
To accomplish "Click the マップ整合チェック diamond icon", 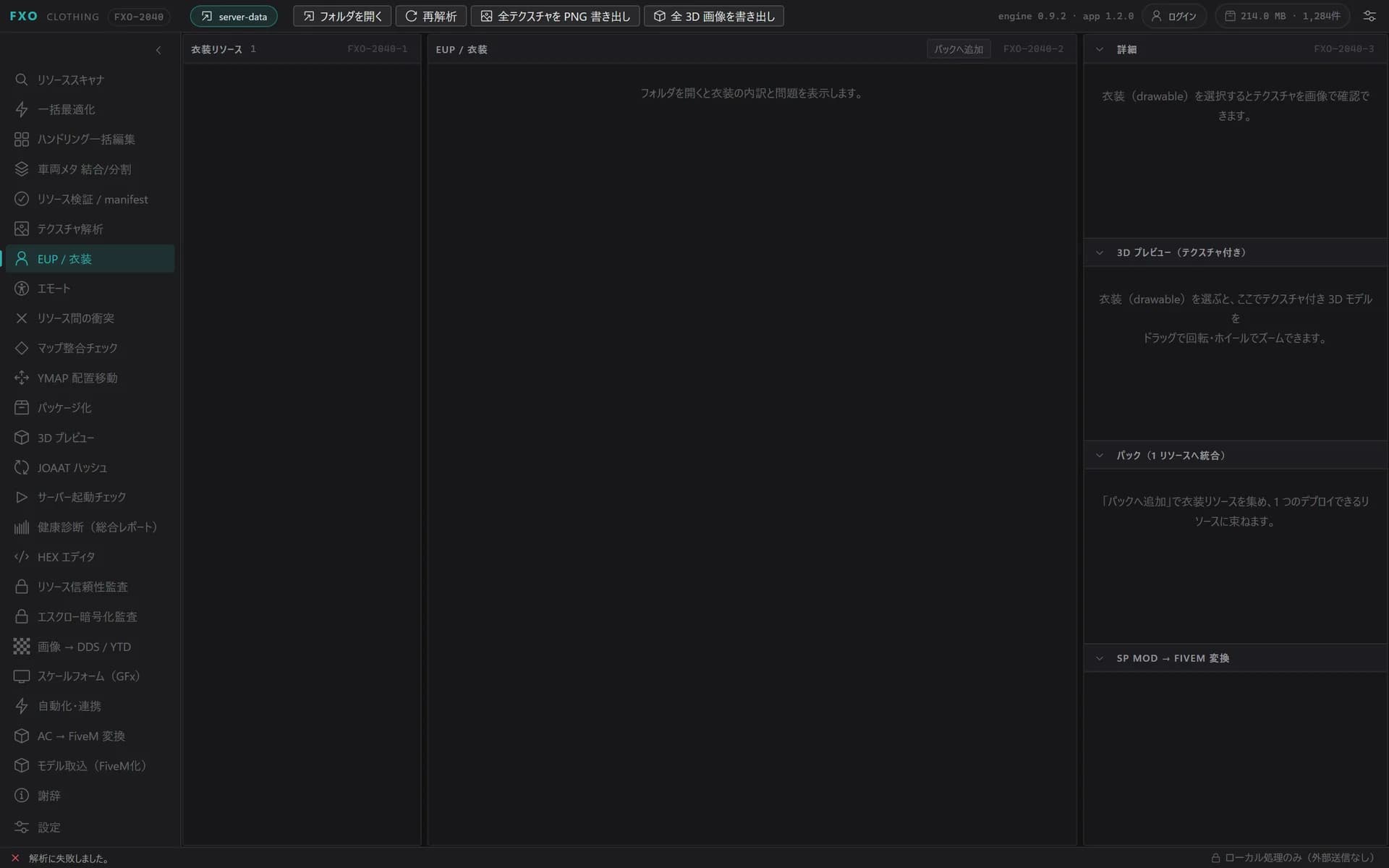I will click(x=22, y=348).
